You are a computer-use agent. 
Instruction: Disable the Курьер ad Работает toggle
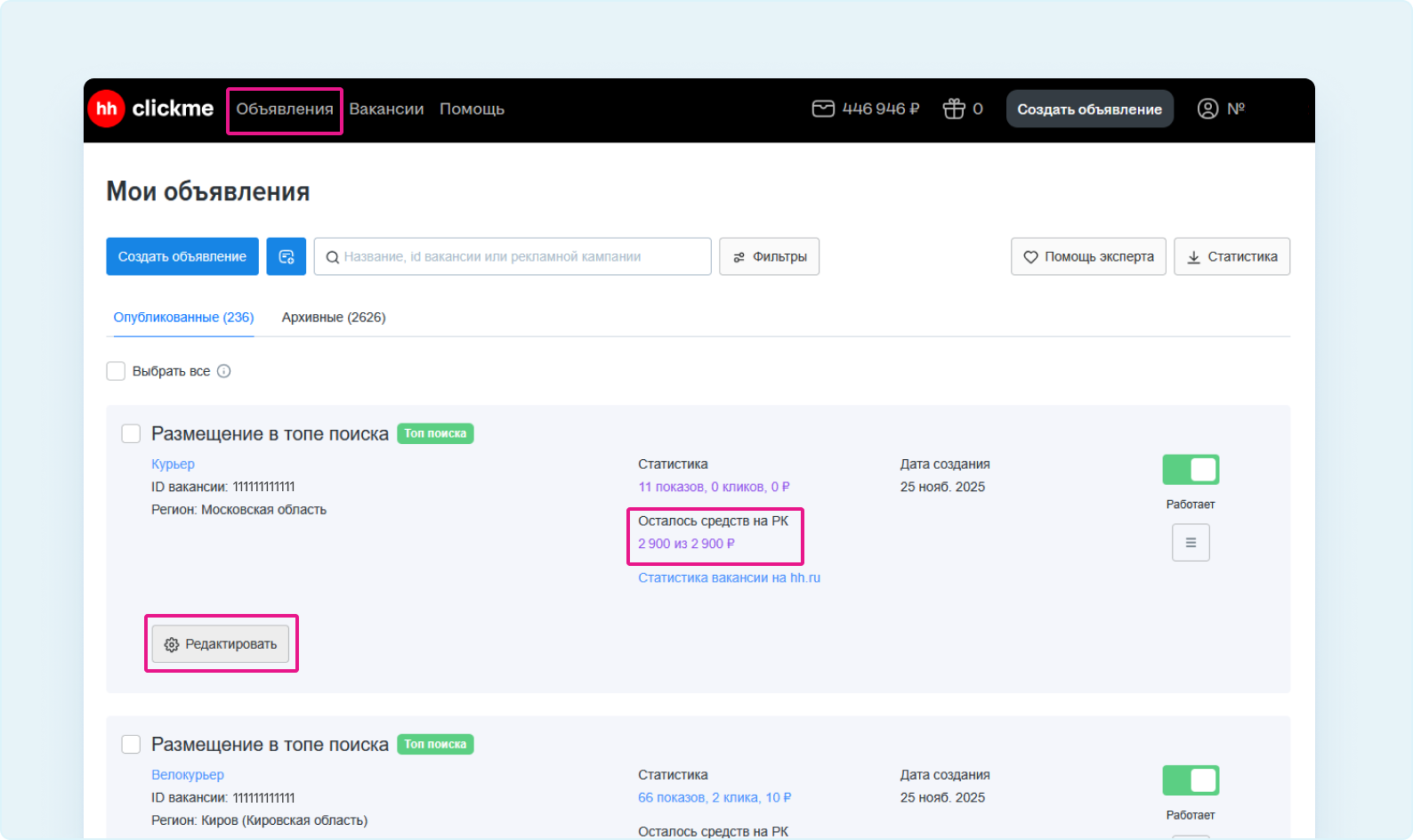pyautogui.click(x=1191, y=470)
